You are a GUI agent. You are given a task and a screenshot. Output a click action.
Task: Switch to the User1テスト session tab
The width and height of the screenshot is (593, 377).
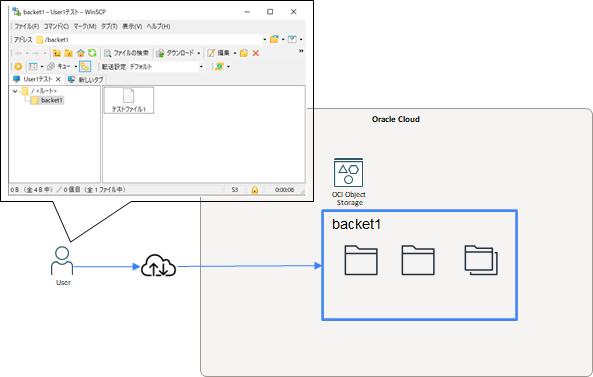click(x=36, y=79)
